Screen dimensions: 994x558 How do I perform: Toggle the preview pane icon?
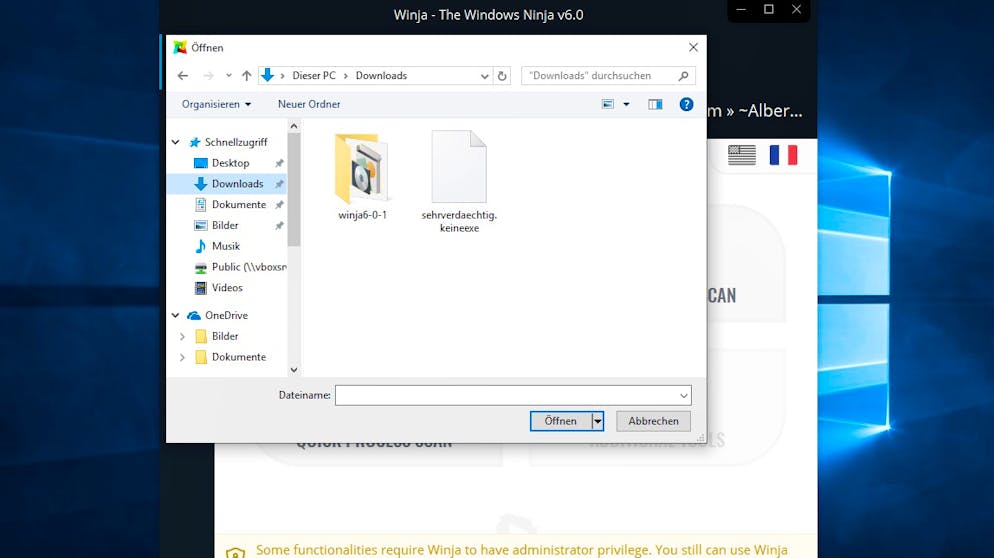click(x=655, y=104)
